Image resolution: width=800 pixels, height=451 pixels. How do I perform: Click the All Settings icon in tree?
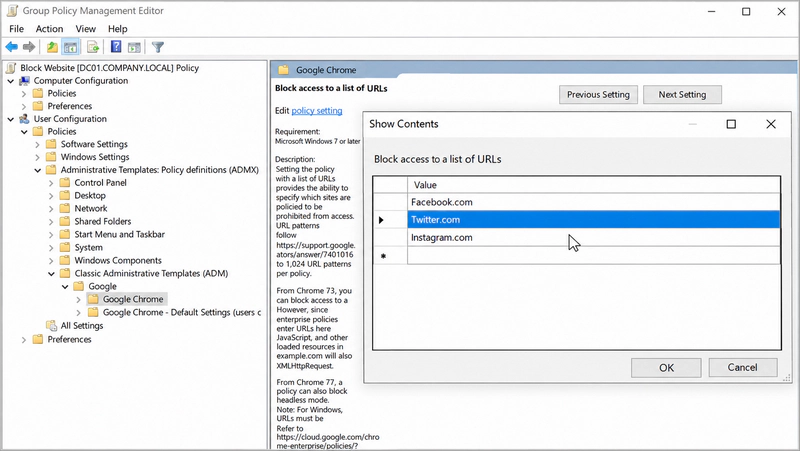click(51, 325)
